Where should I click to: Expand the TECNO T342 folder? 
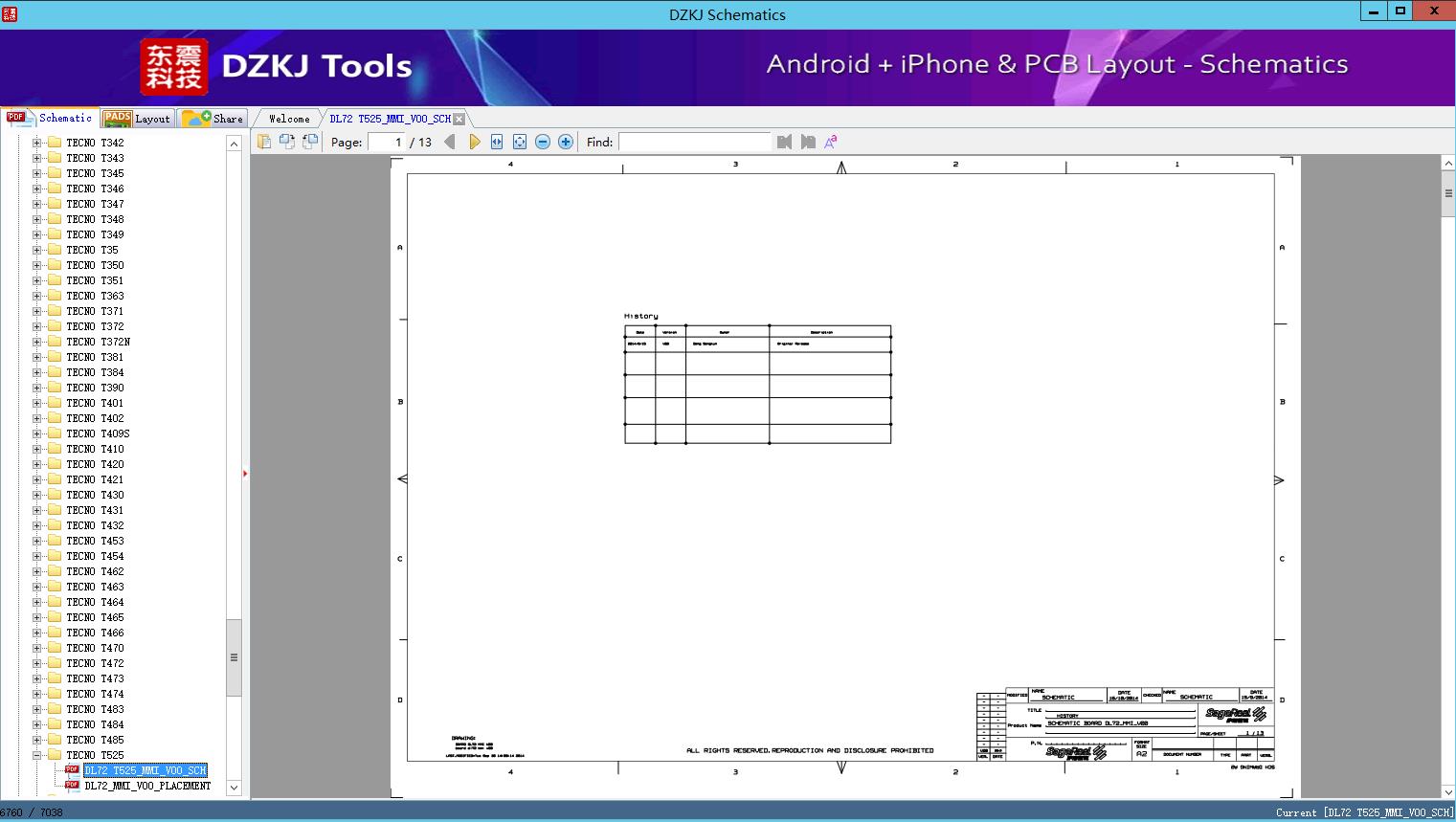click(x=34, y=142)
